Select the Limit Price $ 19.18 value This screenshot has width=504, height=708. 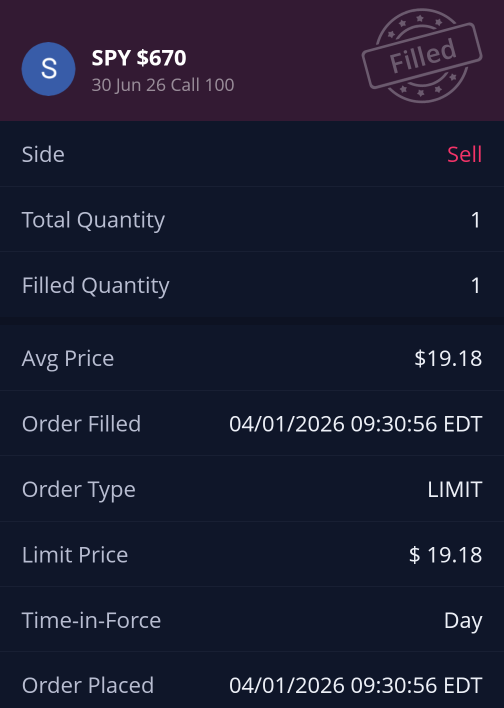(x=445, y=555)
